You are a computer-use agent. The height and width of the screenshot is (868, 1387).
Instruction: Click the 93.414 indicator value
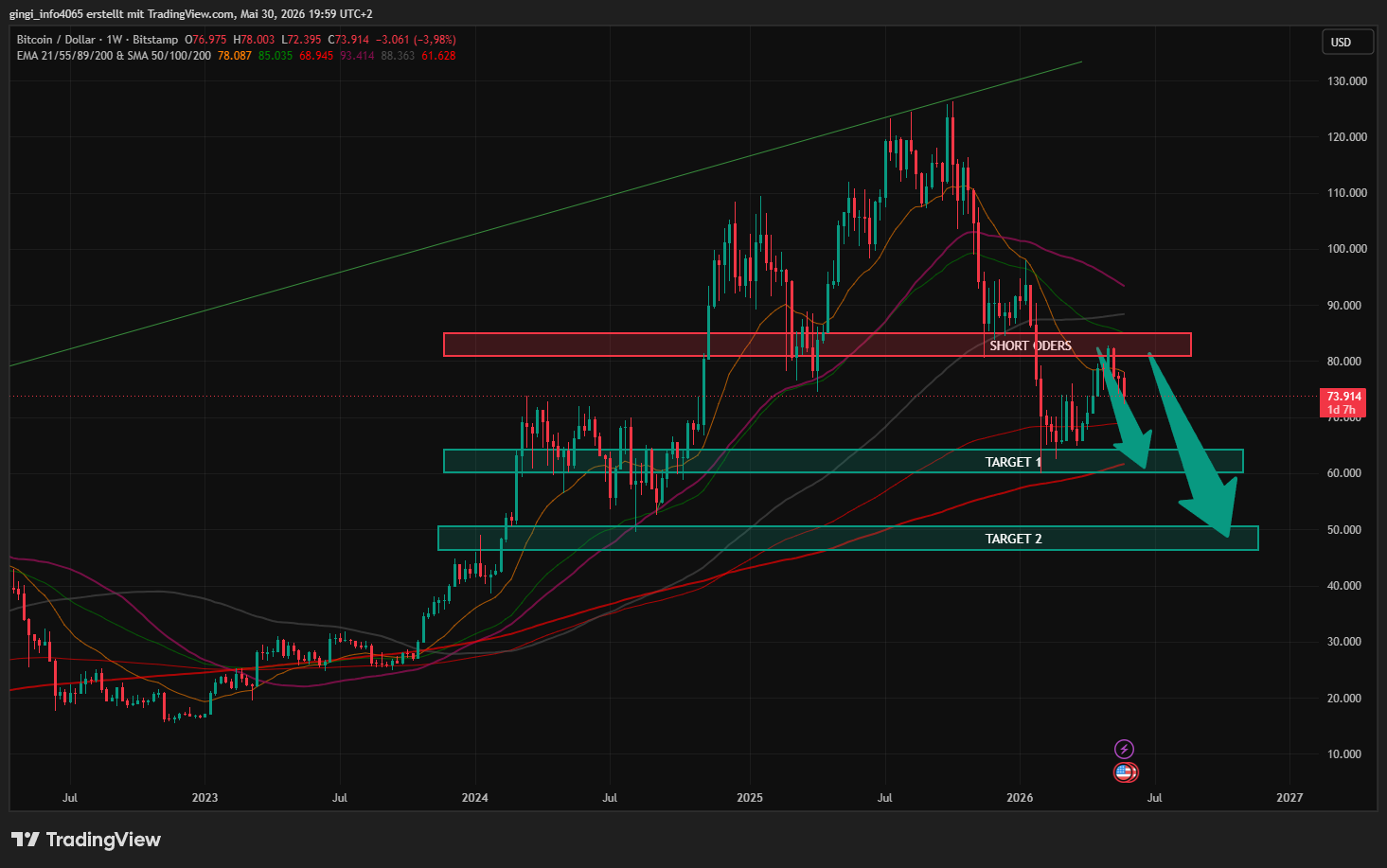[357, 56]
